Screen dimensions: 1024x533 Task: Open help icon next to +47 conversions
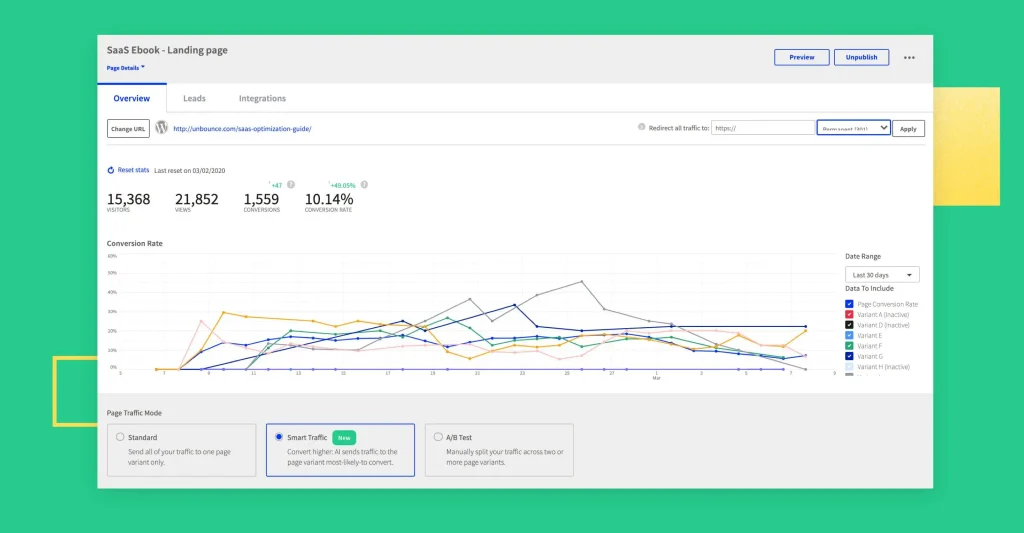pyautogui.click(x=291, y=185)
